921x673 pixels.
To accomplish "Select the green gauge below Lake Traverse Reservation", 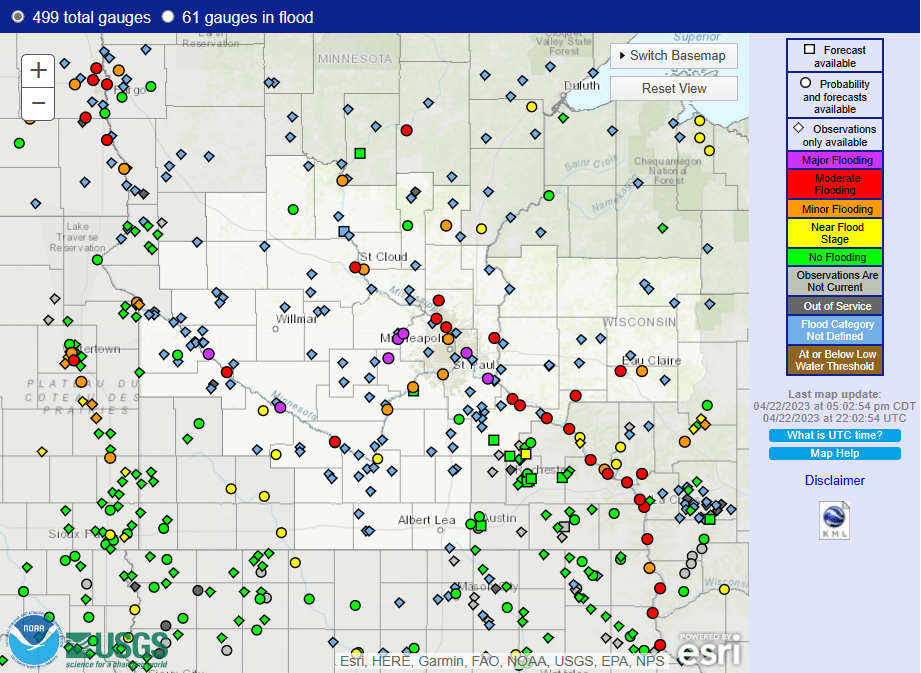I will 98,260.
